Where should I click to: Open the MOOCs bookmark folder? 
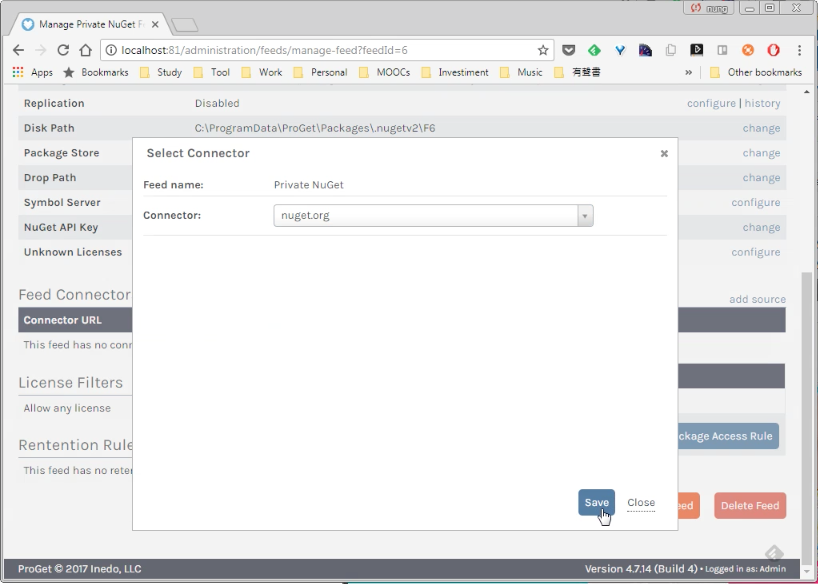pos(384,72)
